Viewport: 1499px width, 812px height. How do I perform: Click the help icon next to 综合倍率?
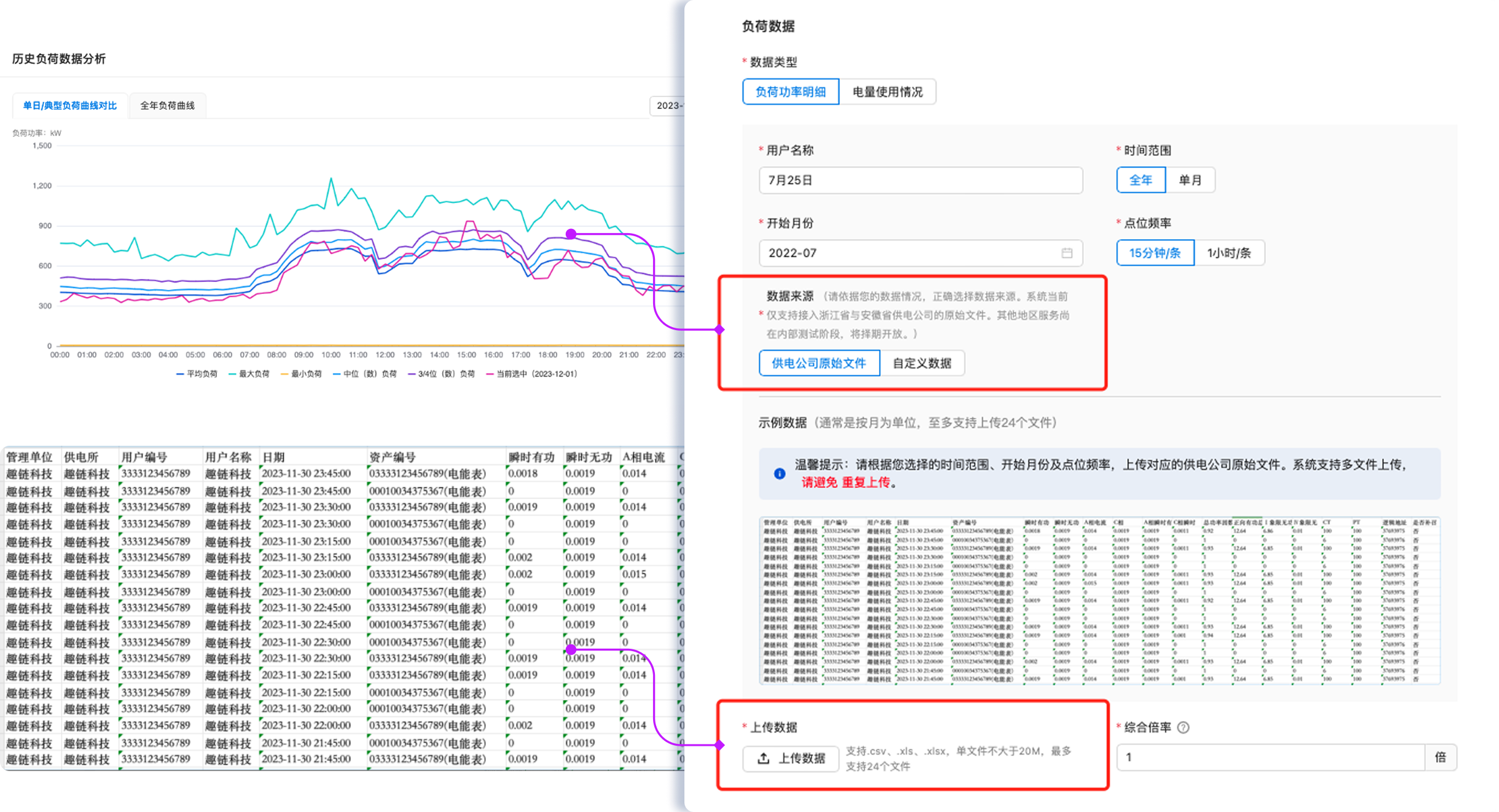point(1183,727)
